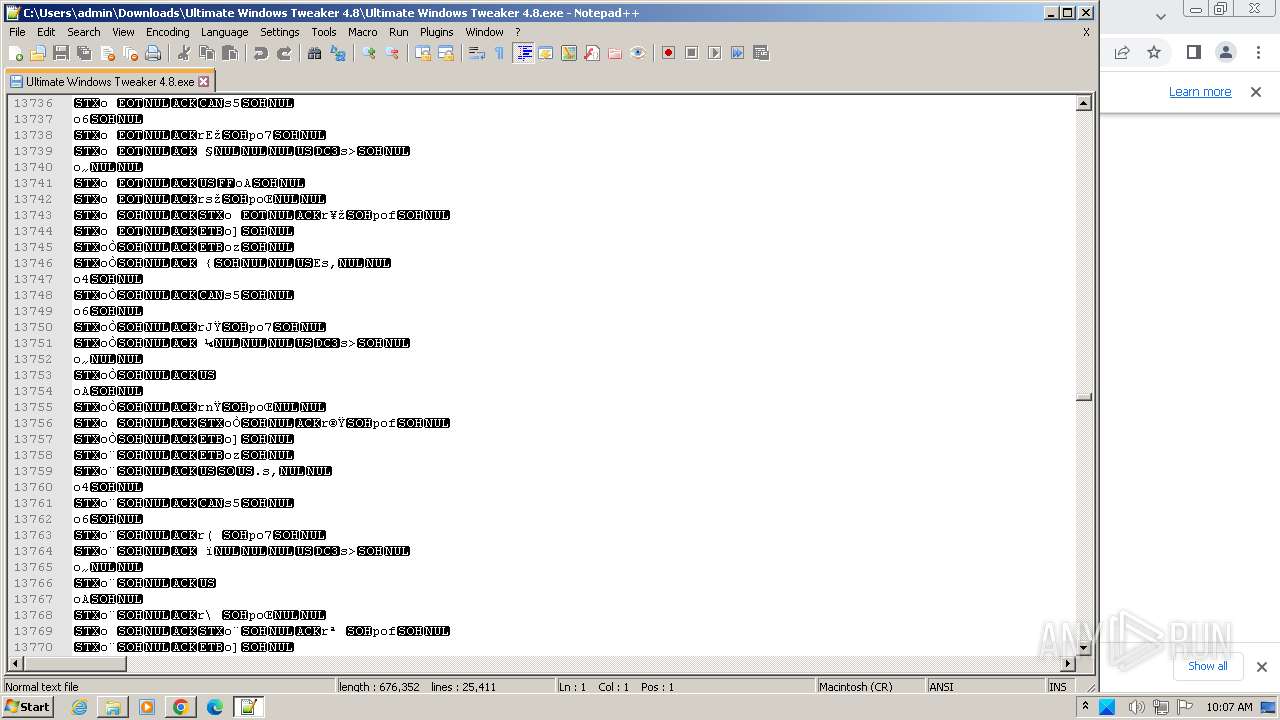Toggle synchronize horizontal scrolling icon

coord(446,53)
